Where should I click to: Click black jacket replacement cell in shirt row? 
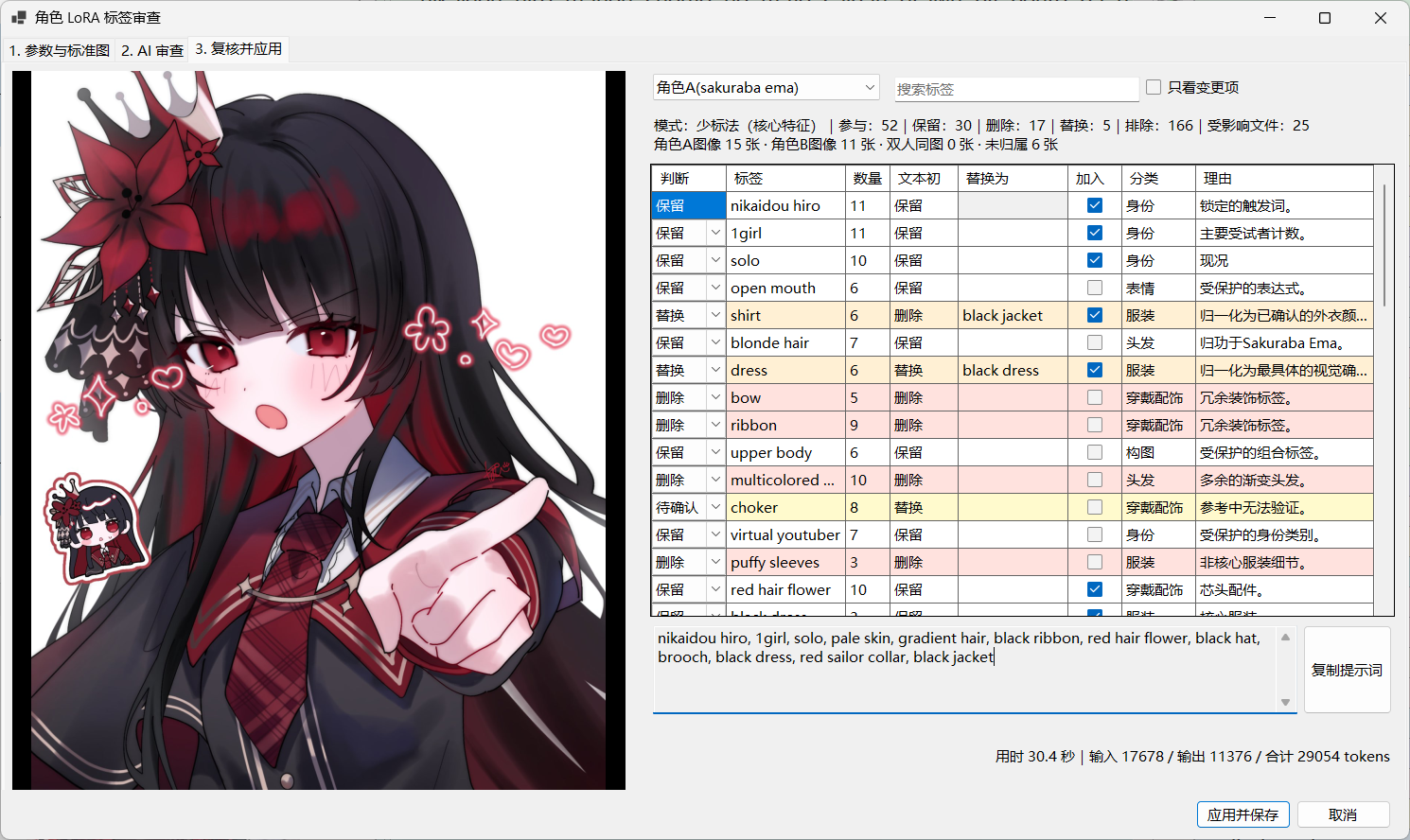click(1013, 315)
